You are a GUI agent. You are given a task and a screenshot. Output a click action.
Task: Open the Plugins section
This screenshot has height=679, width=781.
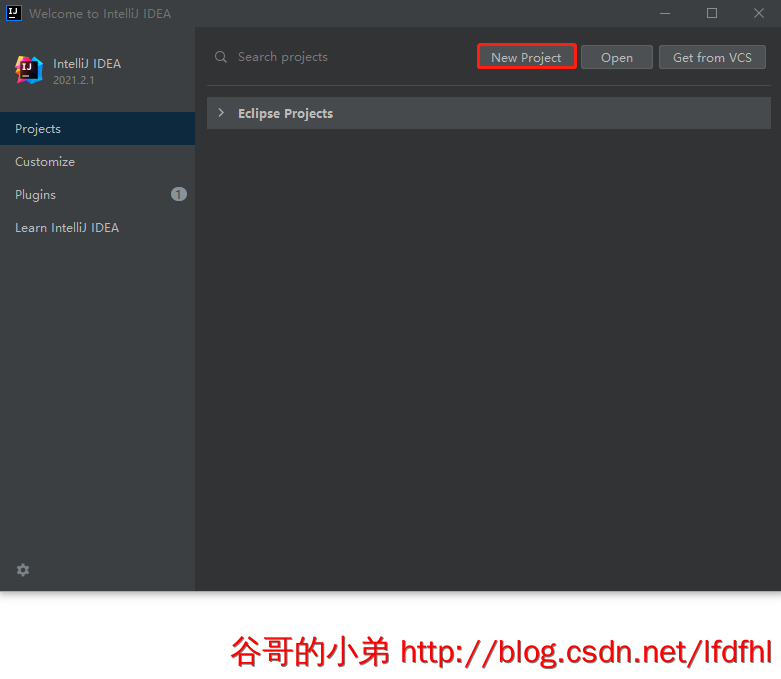click(98, 194)
